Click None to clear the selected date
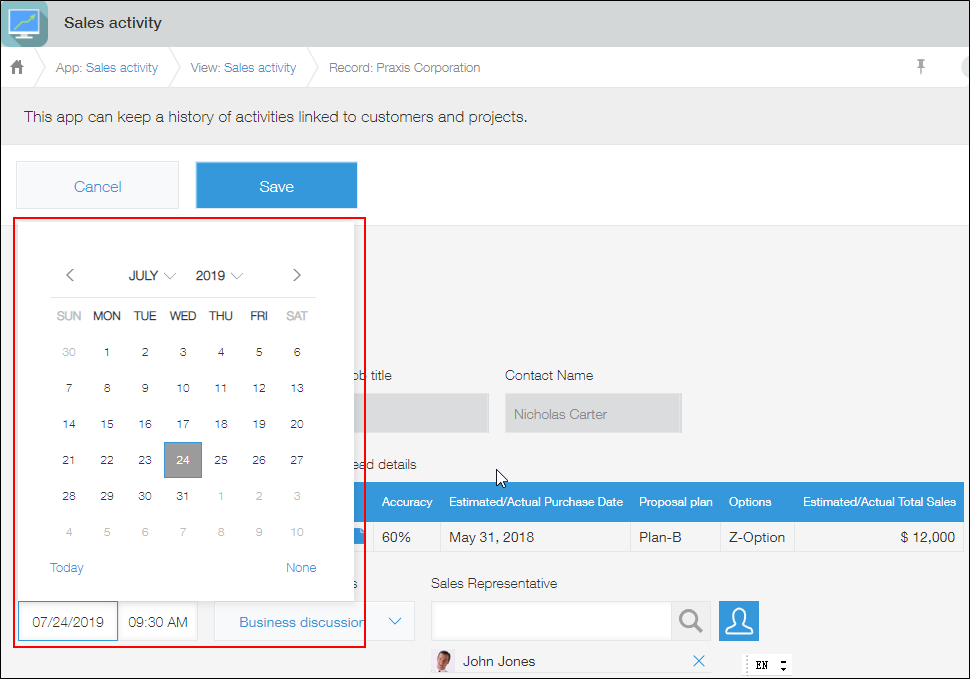 click(x=301, y=567)
